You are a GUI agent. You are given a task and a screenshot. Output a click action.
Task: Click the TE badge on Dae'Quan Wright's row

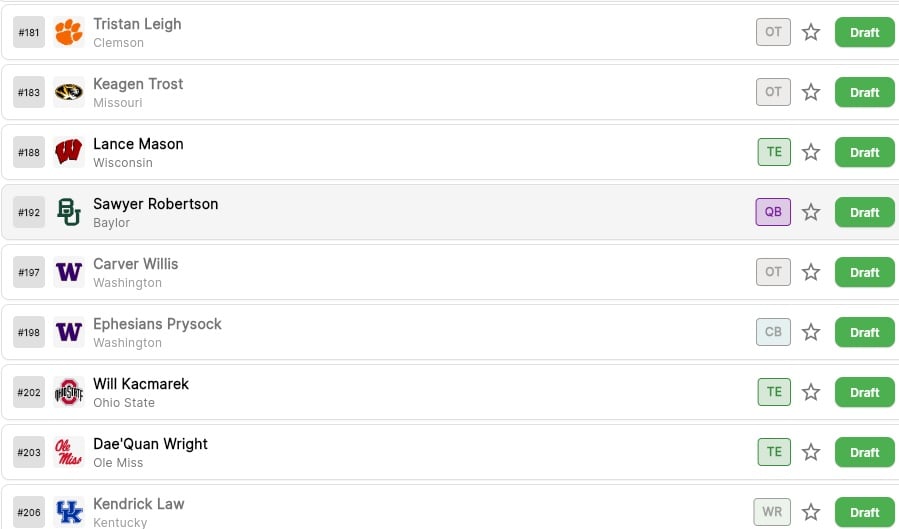point(774,452)
